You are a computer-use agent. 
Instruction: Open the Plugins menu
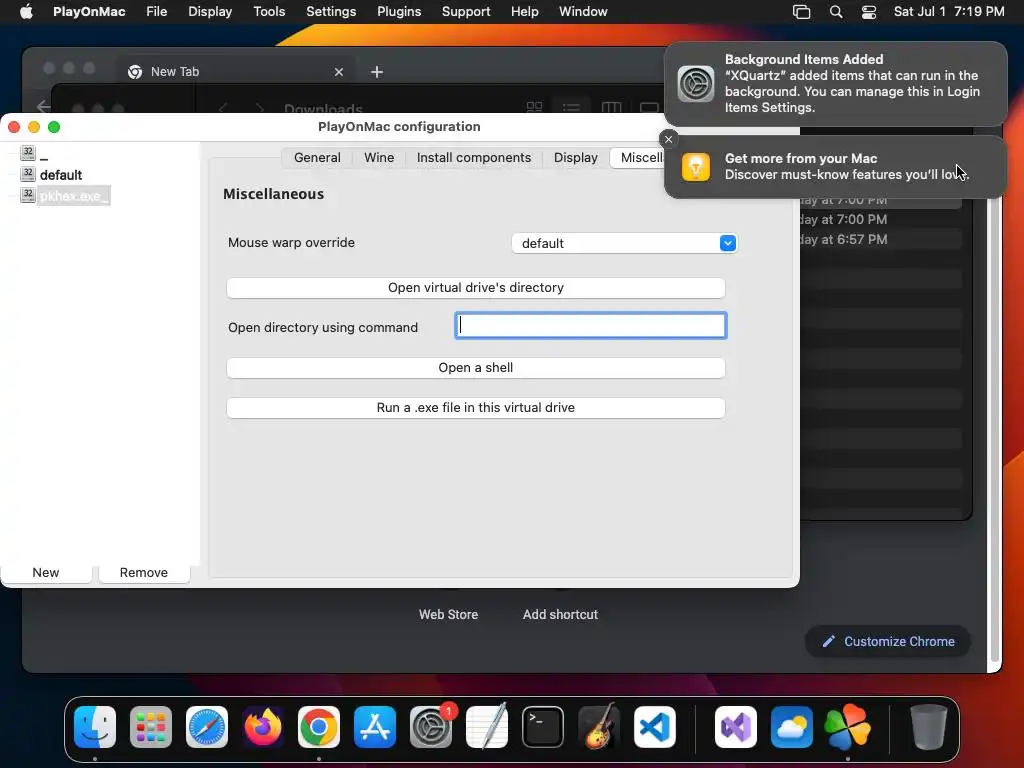point(399,12)
